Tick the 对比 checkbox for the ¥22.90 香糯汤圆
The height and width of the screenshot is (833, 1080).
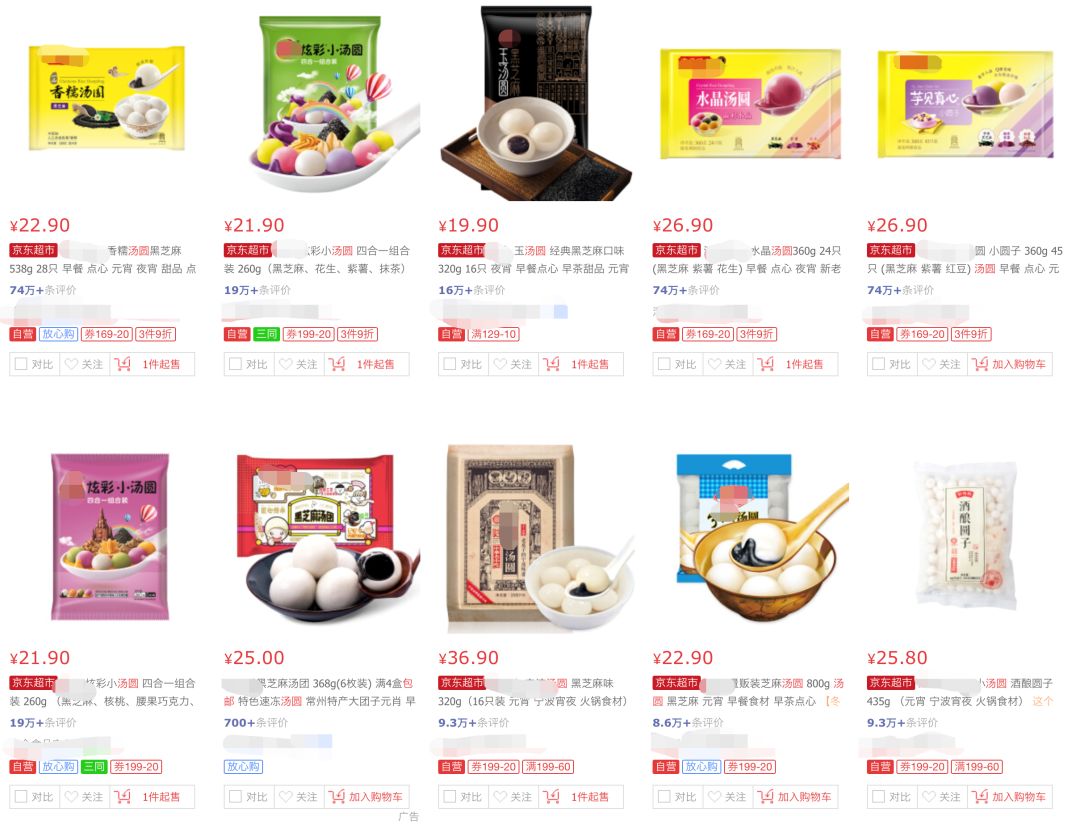coord(21,364)
